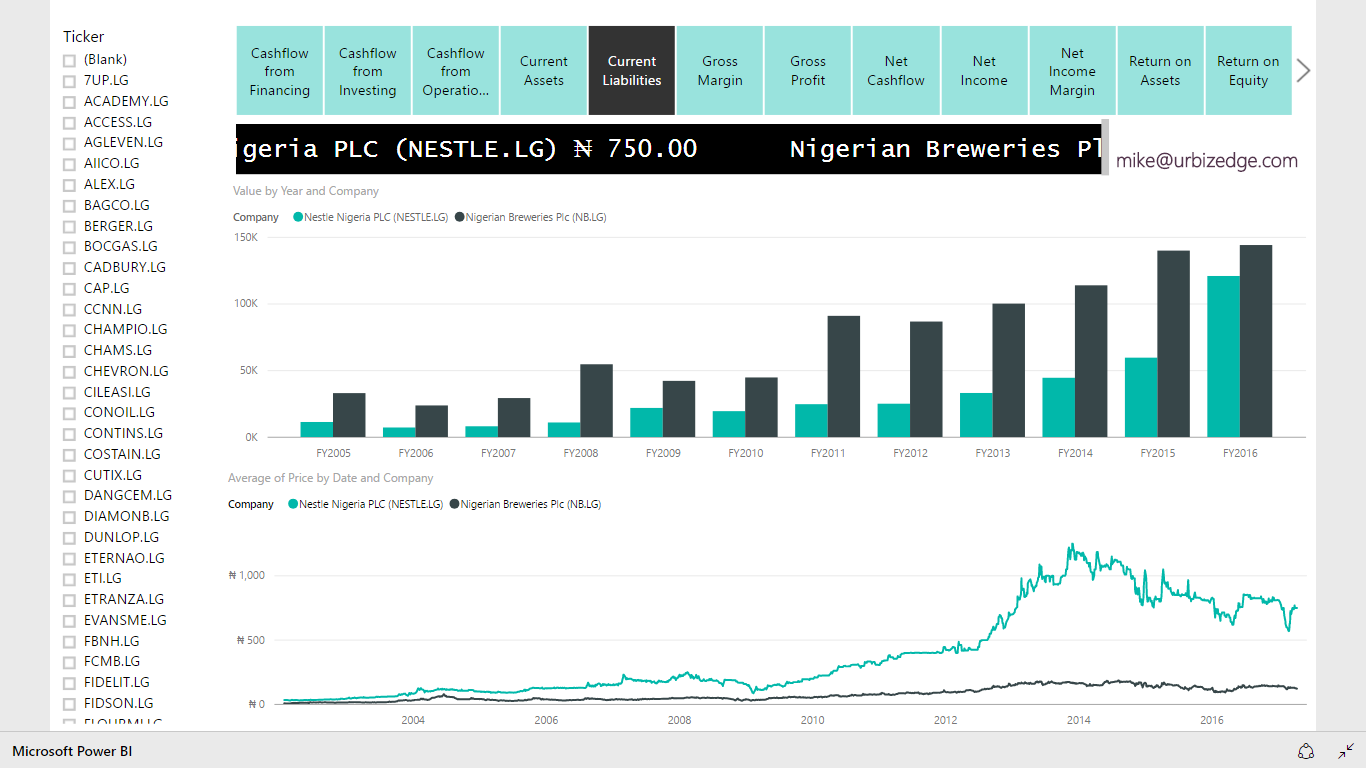
Task: Click the ticker banner scrollbar handle
Action: (1105, 149)
